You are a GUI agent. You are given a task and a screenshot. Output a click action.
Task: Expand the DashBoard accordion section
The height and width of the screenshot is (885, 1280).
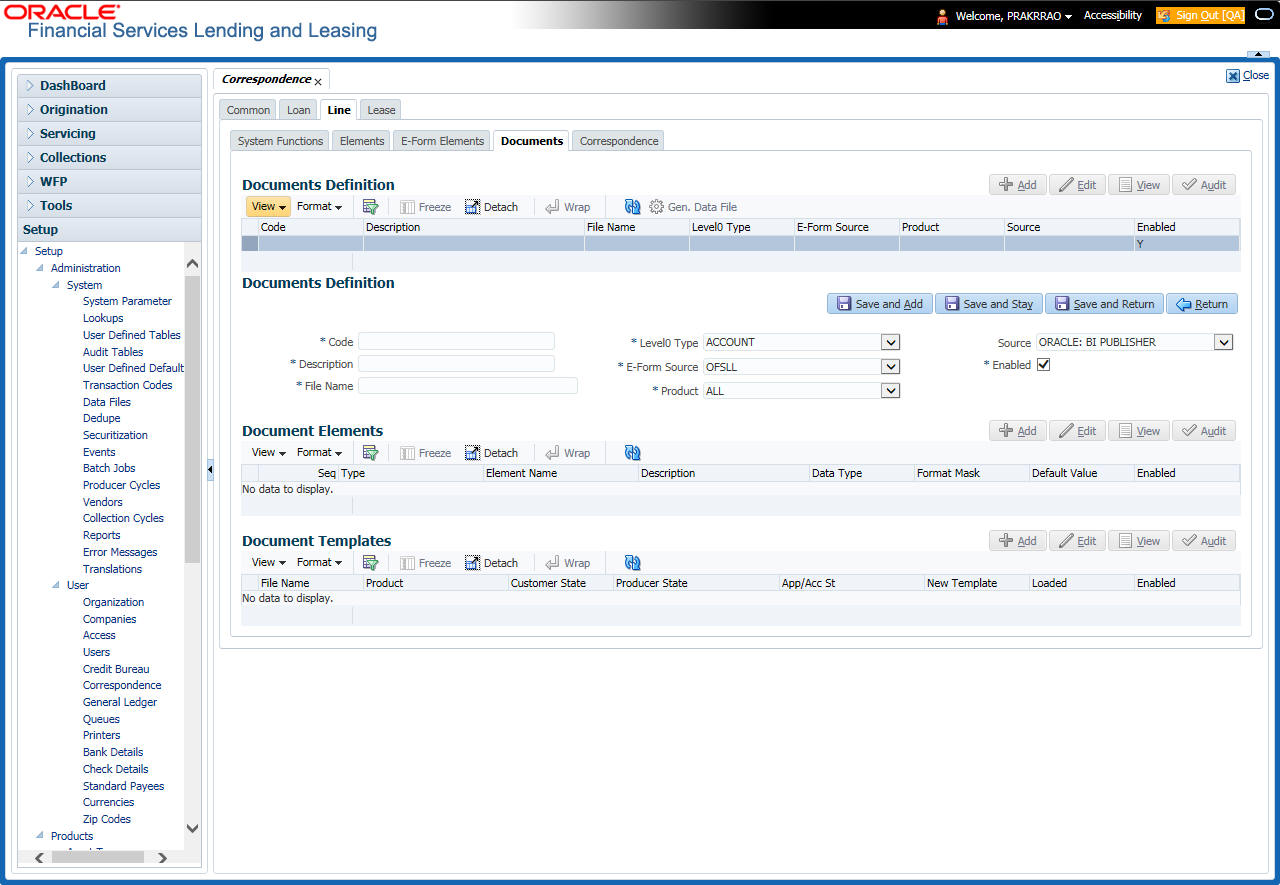pyautogui.click(x=109, y=86)
